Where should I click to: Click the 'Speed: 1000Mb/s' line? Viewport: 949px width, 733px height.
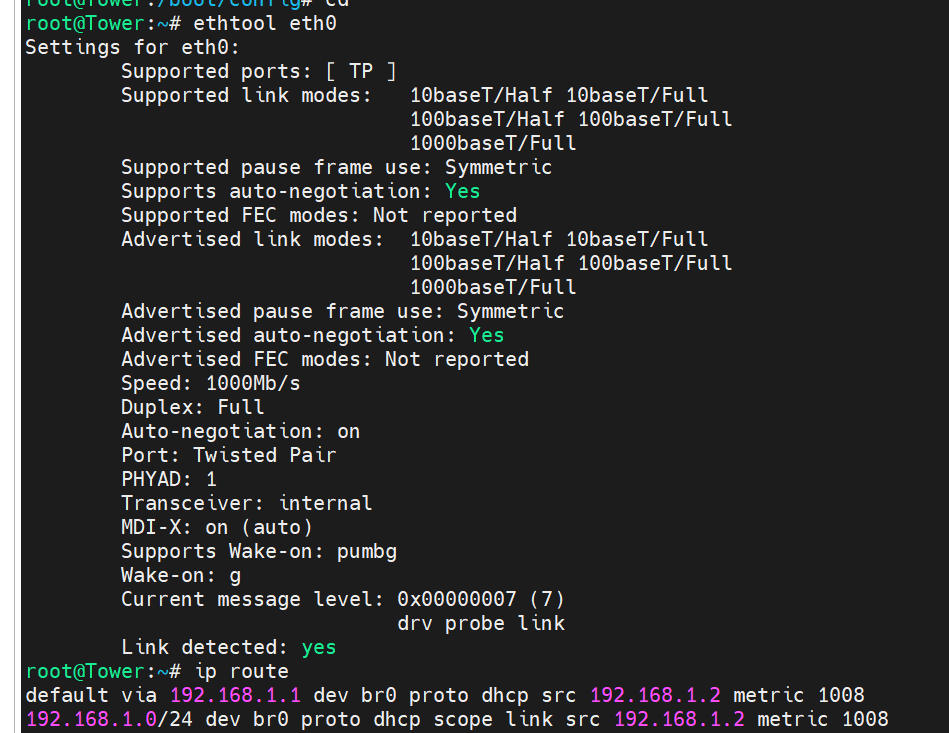pyautogui.click(x=211, y=383)
